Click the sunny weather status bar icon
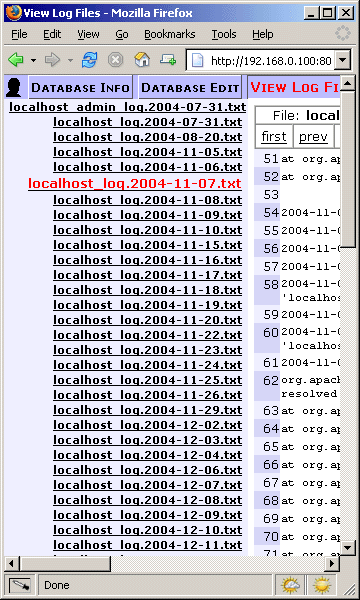 point(322,585)
